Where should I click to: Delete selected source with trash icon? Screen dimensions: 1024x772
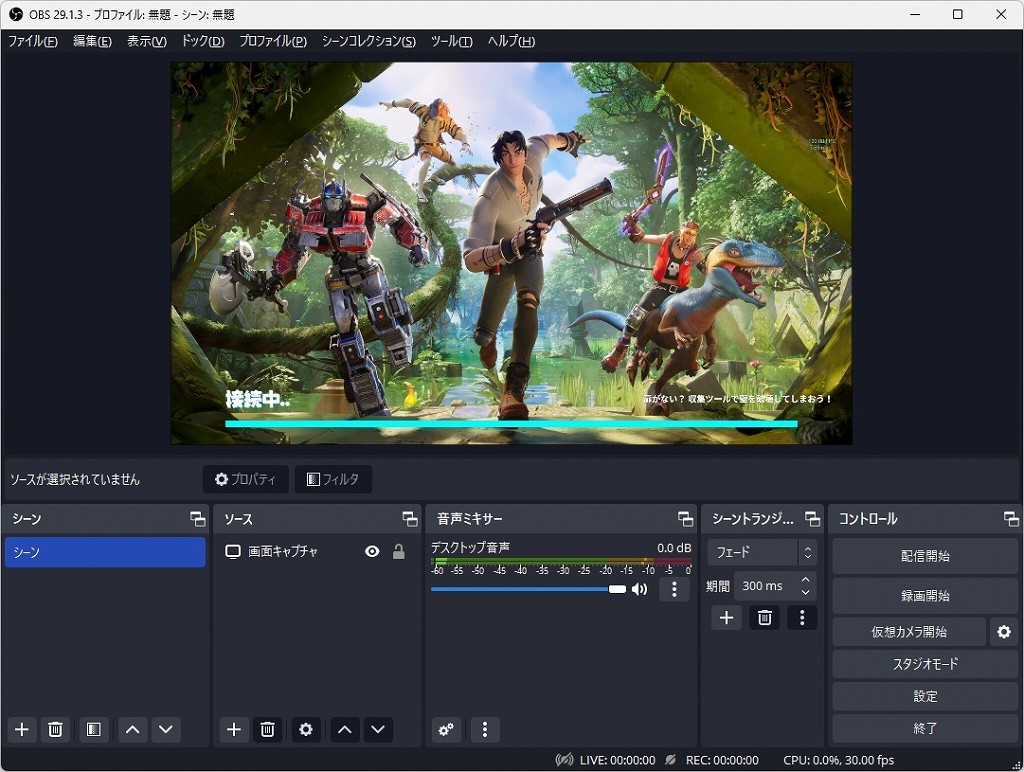click(267, 729)
